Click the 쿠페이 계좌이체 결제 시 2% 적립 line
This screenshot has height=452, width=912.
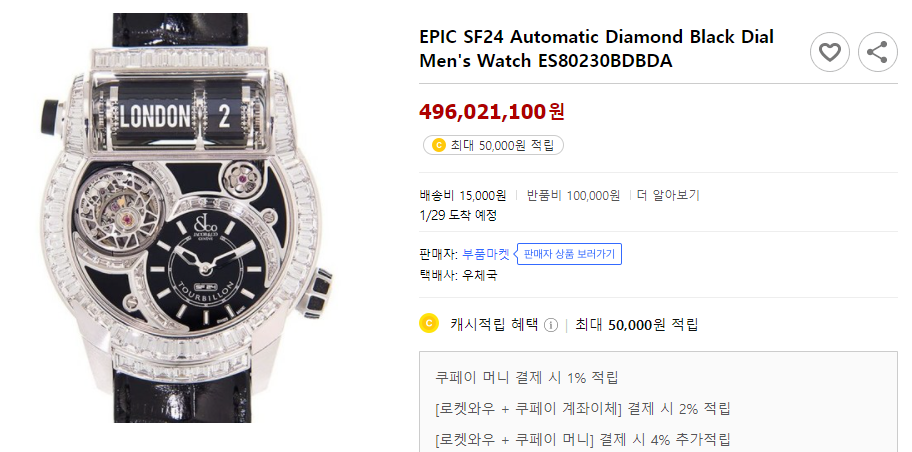pos(582,408)
